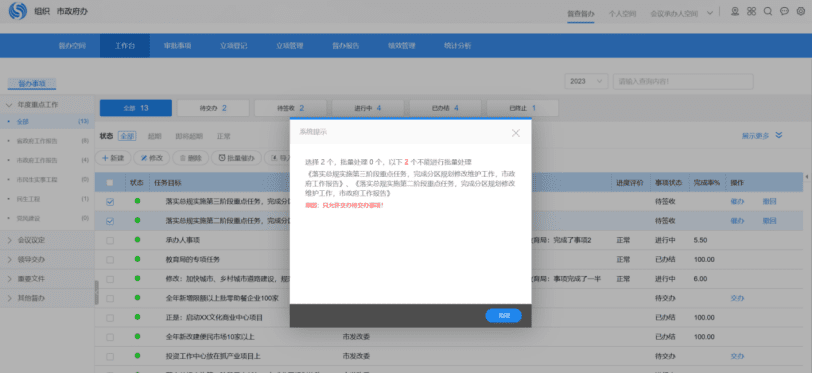
Task: Click green status dot of 落实总规实施第二阶段 row
Action: click(x=137, y=220)
